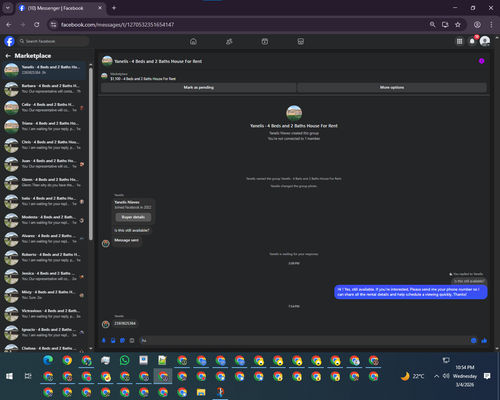
Task: Focus the Search Facebook field
Action: click(x=53, y=41)
